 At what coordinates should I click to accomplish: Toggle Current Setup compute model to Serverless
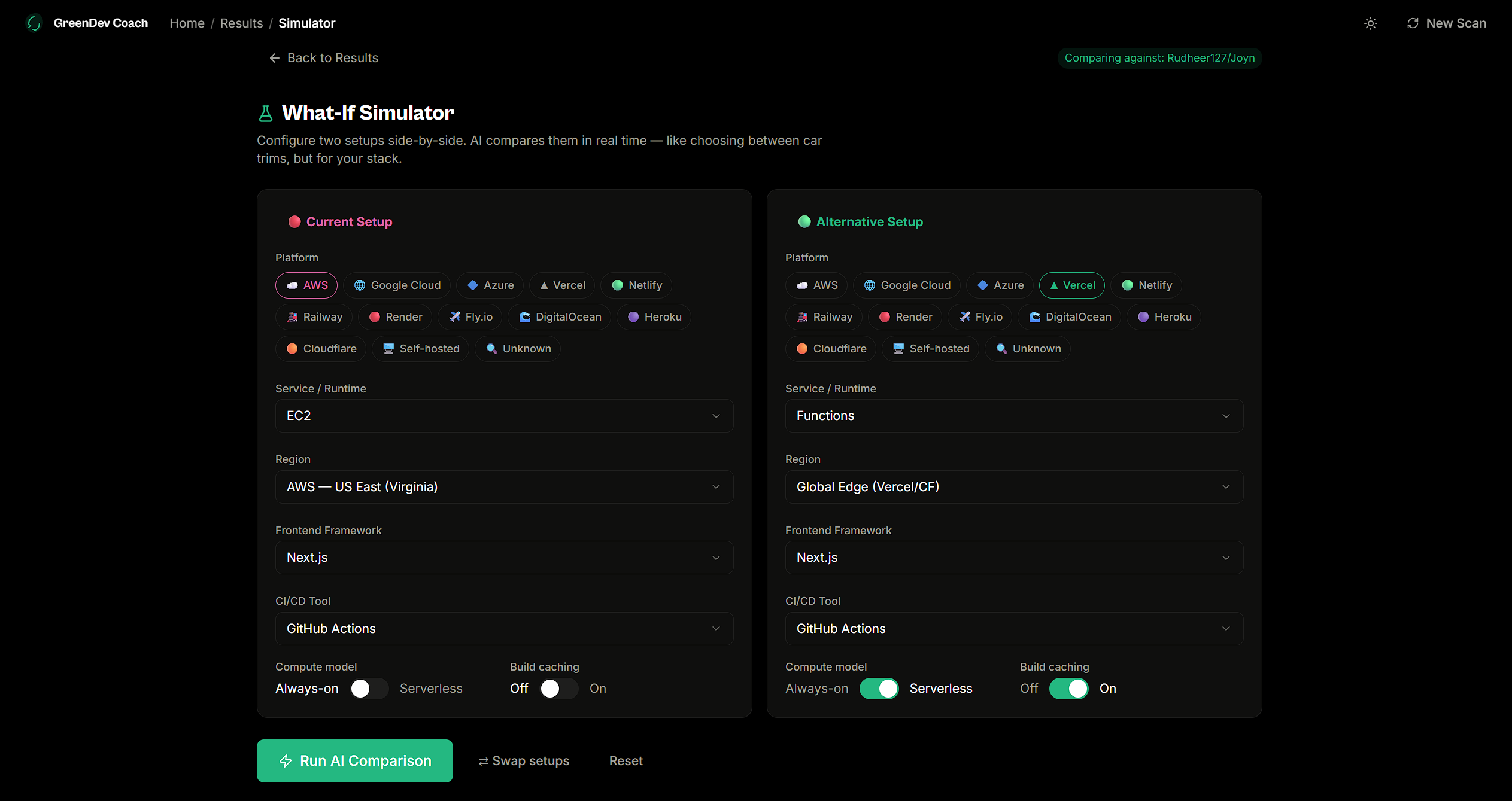pyautogui.click(x=369, y=689)
